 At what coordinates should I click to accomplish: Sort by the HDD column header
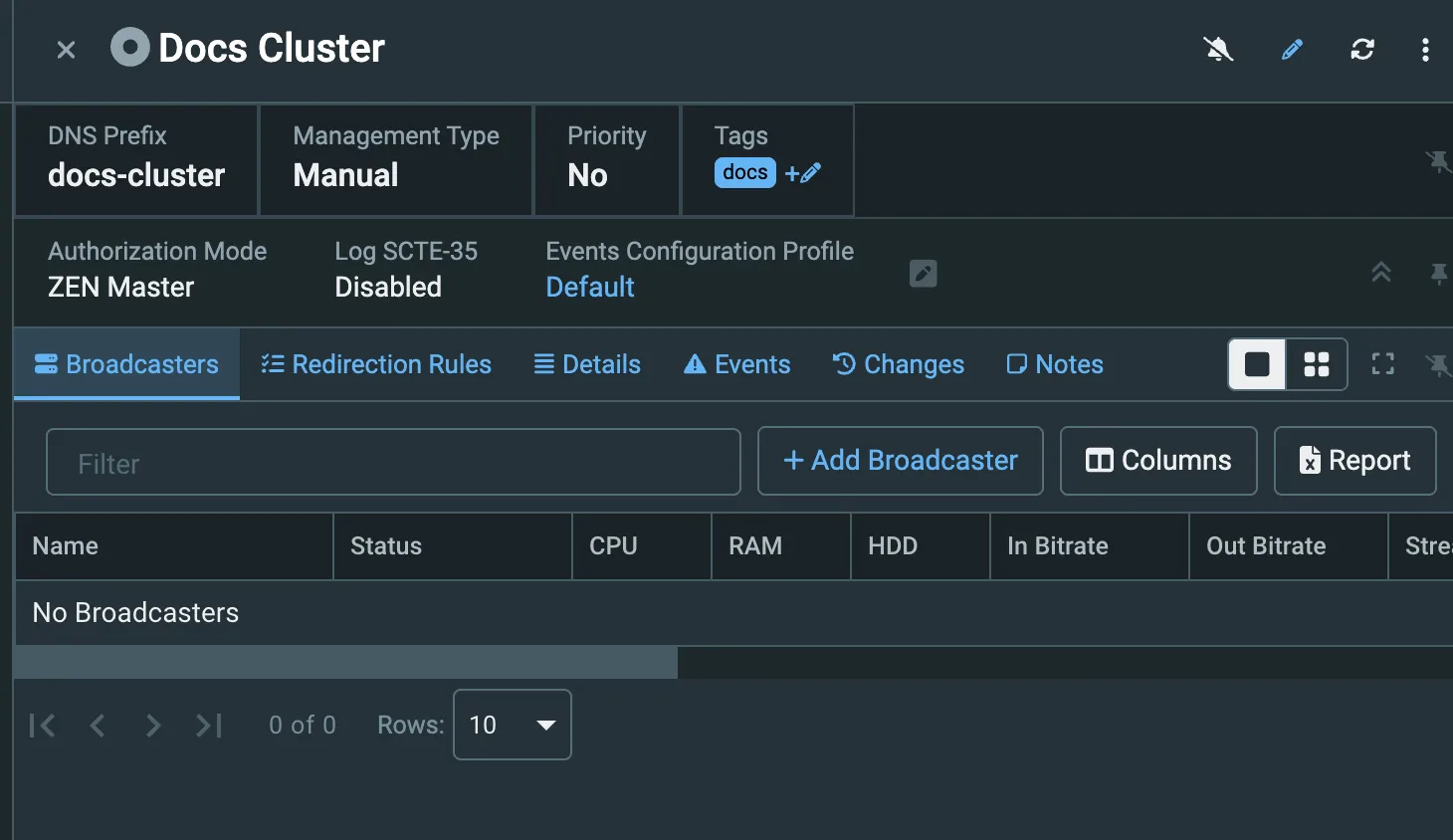921,546
